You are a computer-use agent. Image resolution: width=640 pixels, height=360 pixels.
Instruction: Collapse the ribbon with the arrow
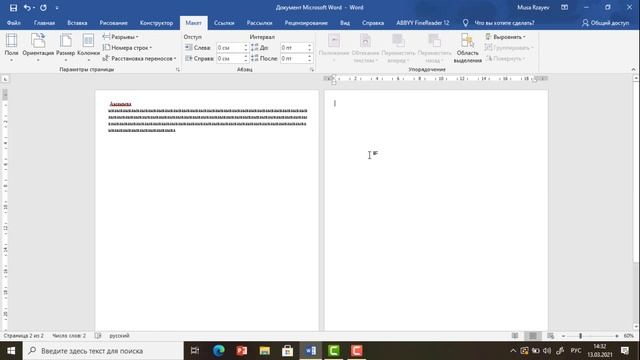[633, 69]
